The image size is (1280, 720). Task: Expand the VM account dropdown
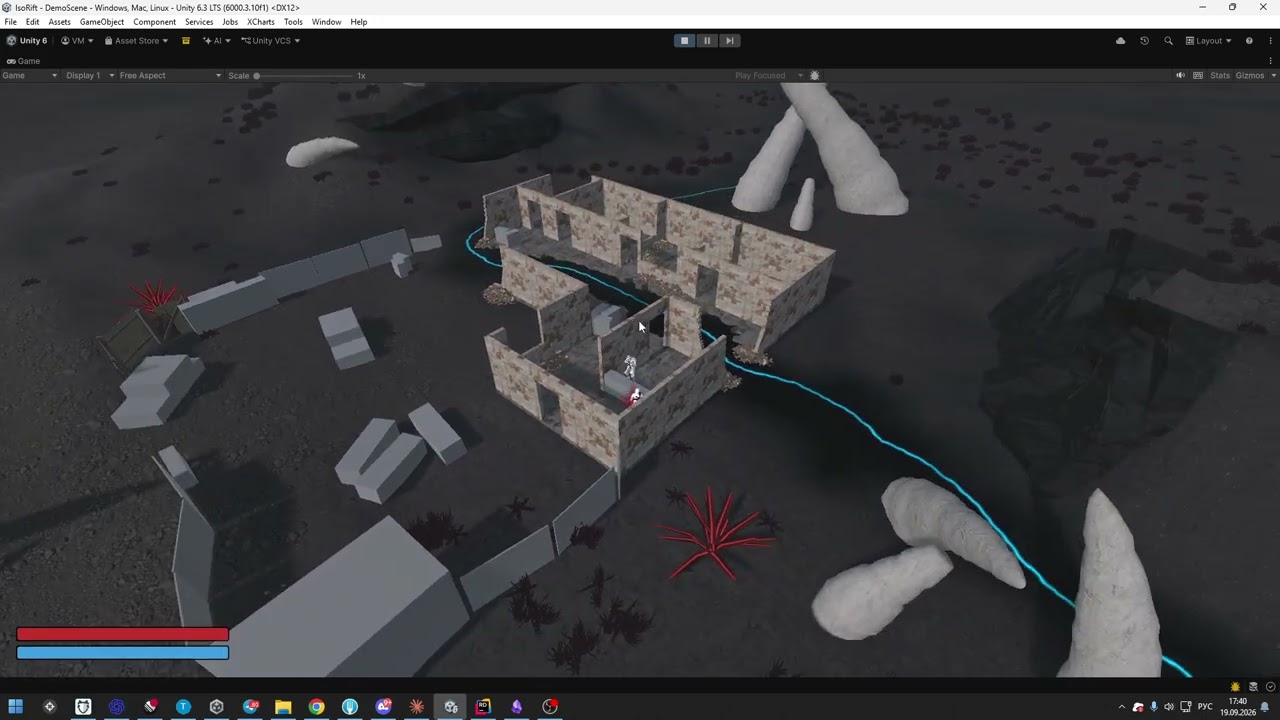click(x=78, y=41)
